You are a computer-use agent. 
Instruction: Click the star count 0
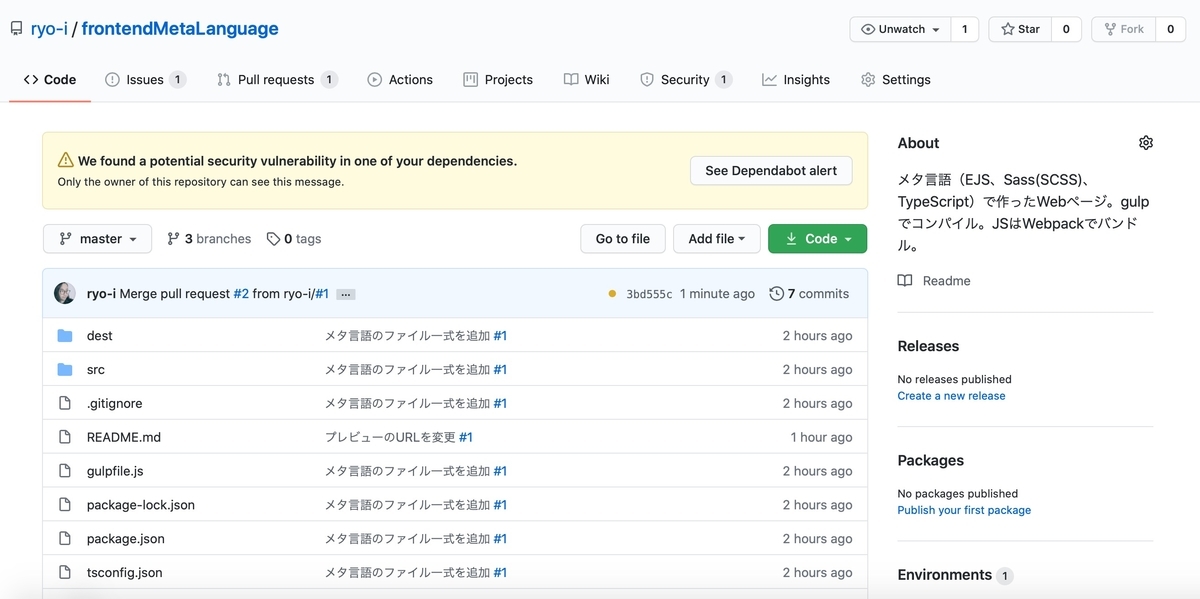tap(1066, 29)
